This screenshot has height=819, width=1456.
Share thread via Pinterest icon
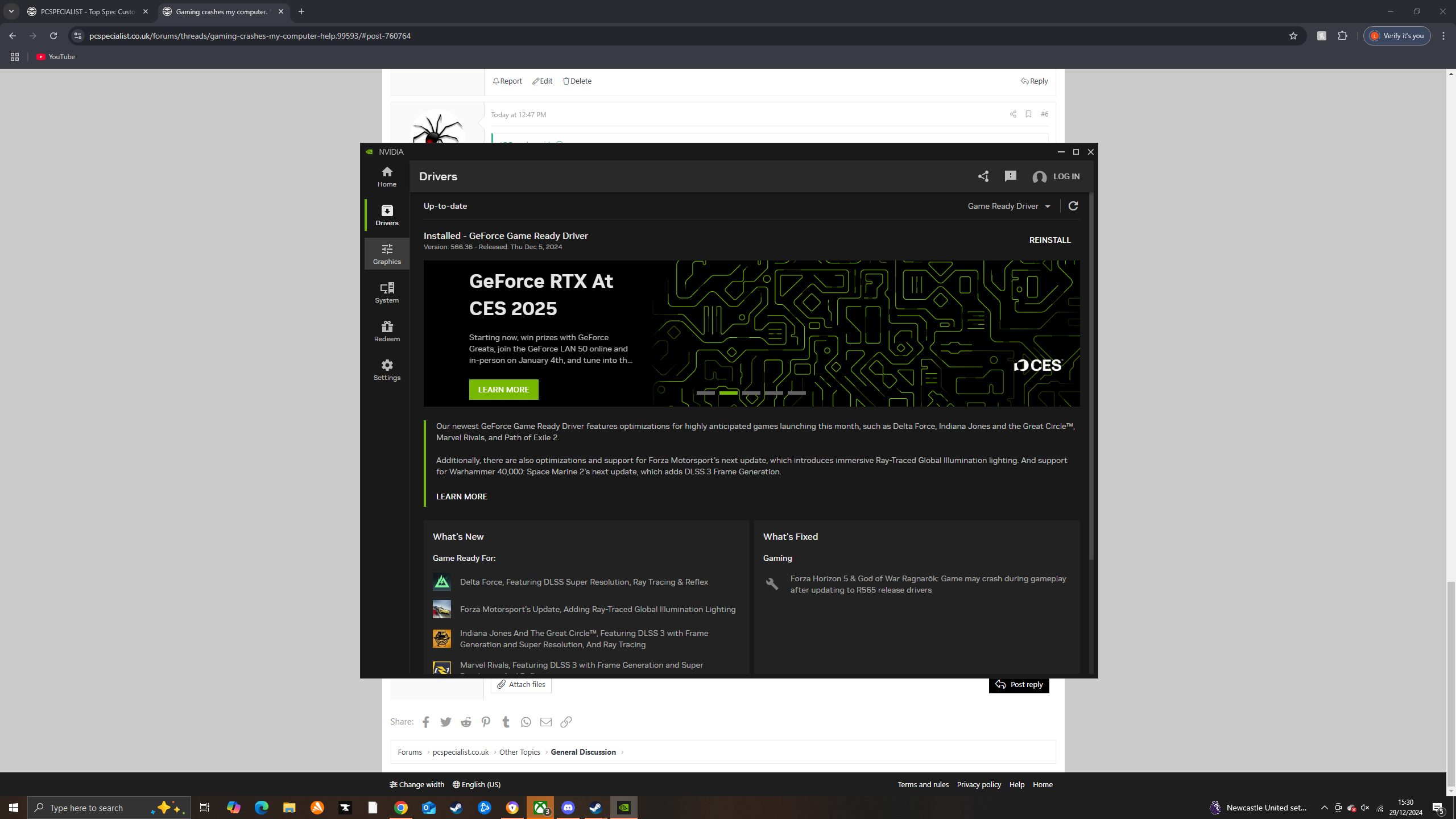click(x=486, y=722)
